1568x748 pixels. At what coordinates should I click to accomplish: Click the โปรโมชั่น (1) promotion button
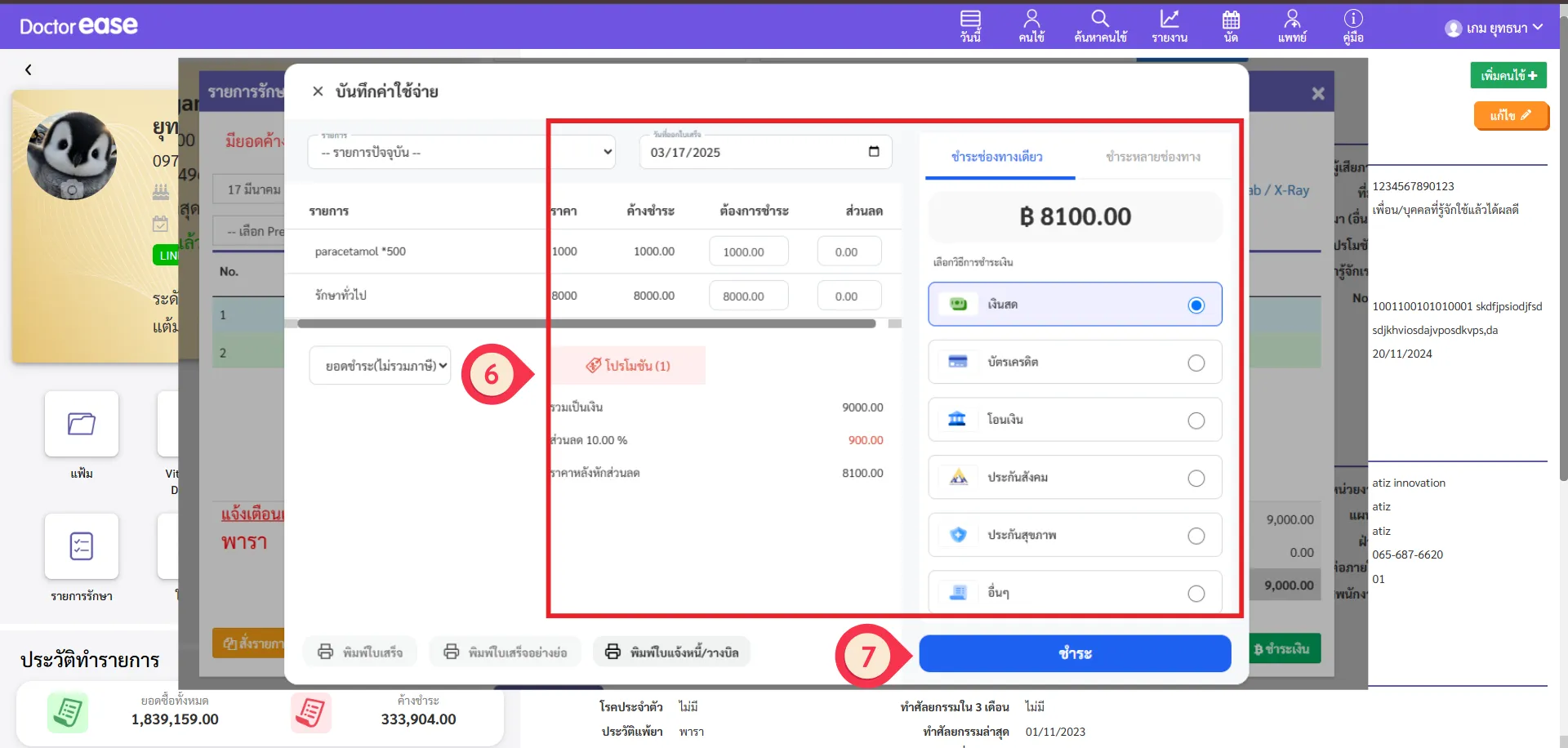click(x=628, y=366)
